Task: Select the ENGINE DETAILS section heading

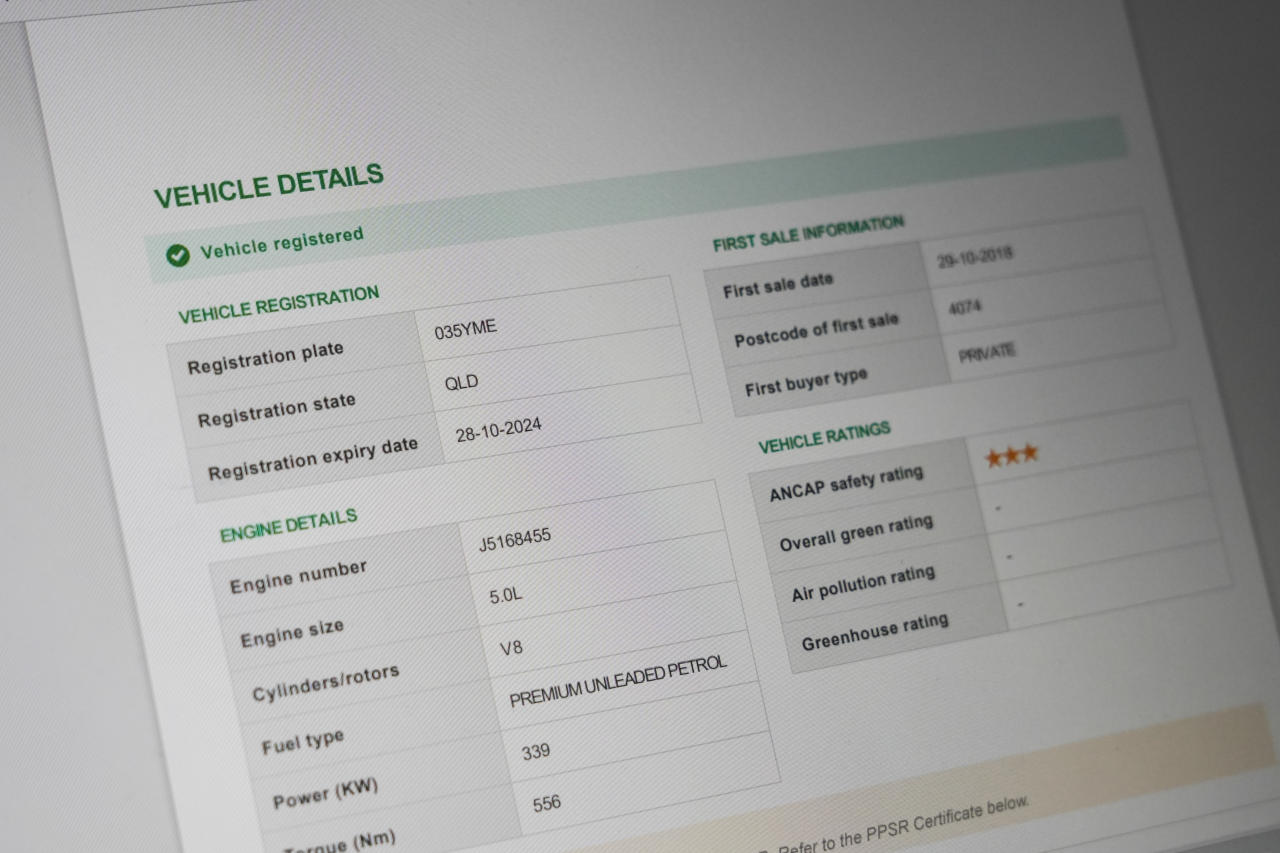Action: point(288,525)
